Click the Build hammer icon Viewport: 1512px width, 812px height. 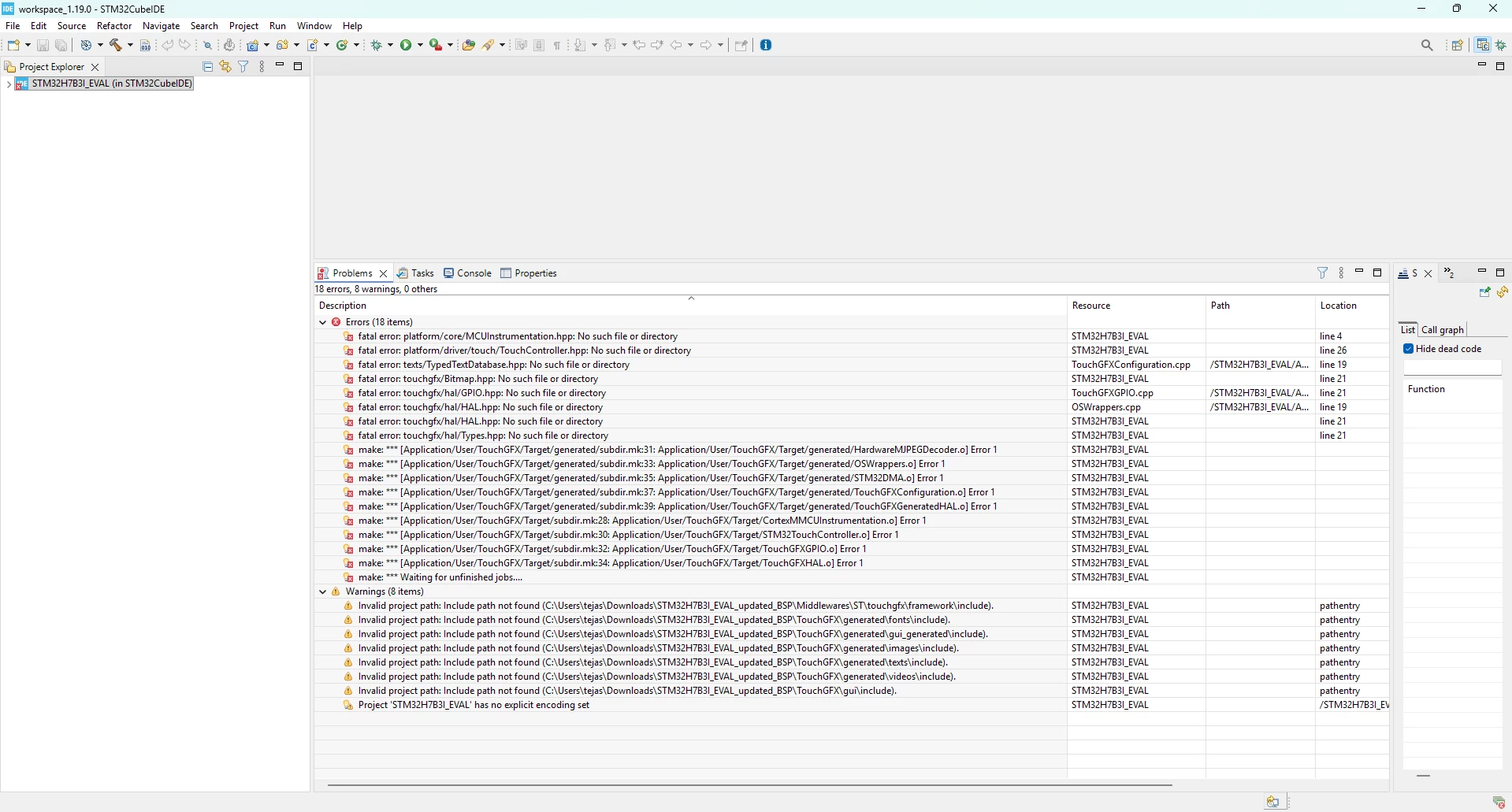(x=116, y=45)
